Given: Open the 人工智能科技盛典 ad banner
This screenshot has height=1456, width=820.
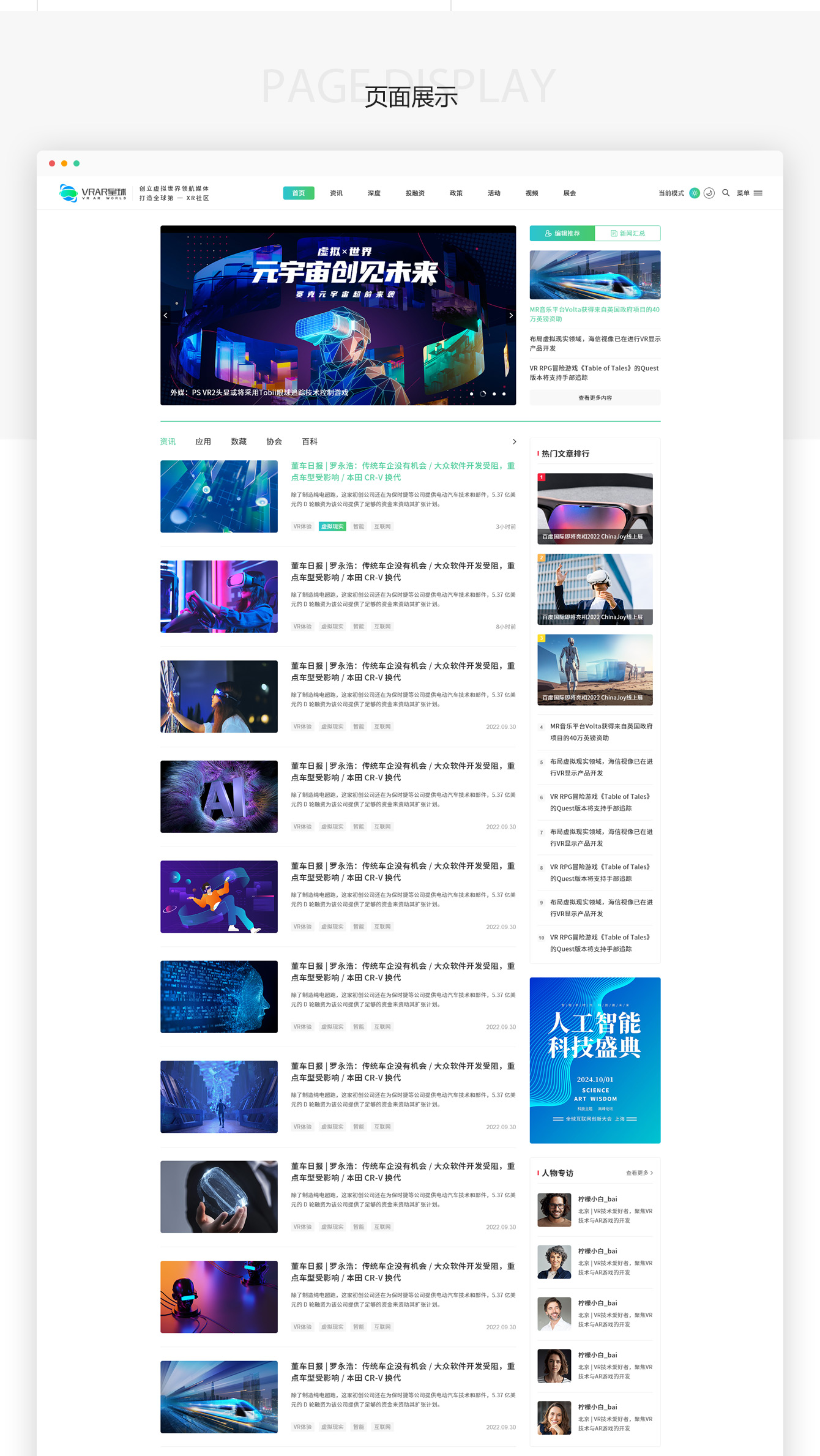Looking at the screenshot, I should click(595, 1060).
